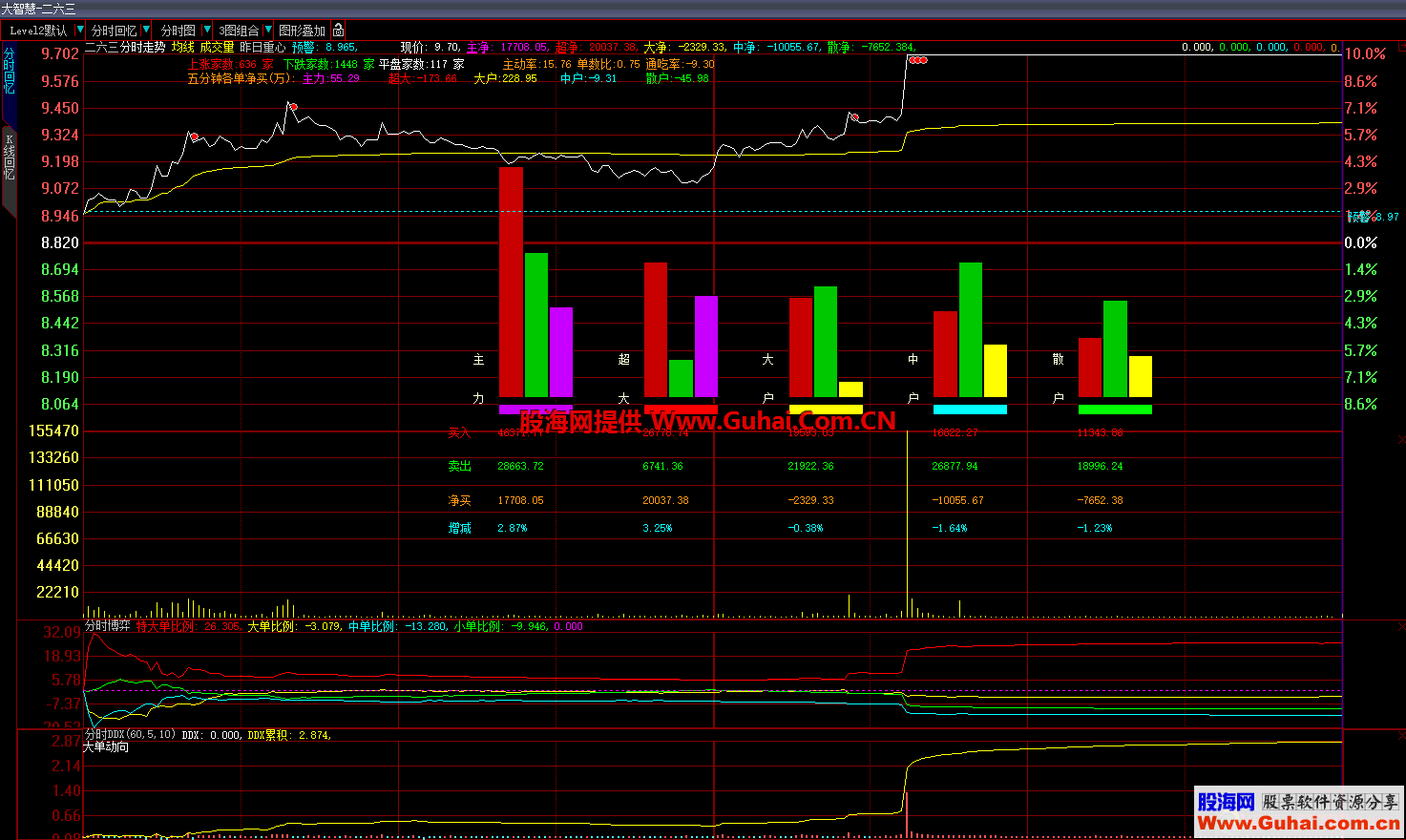Click the 大单动向 label
Screen dimensions: 1406x840
coord(106,747)
